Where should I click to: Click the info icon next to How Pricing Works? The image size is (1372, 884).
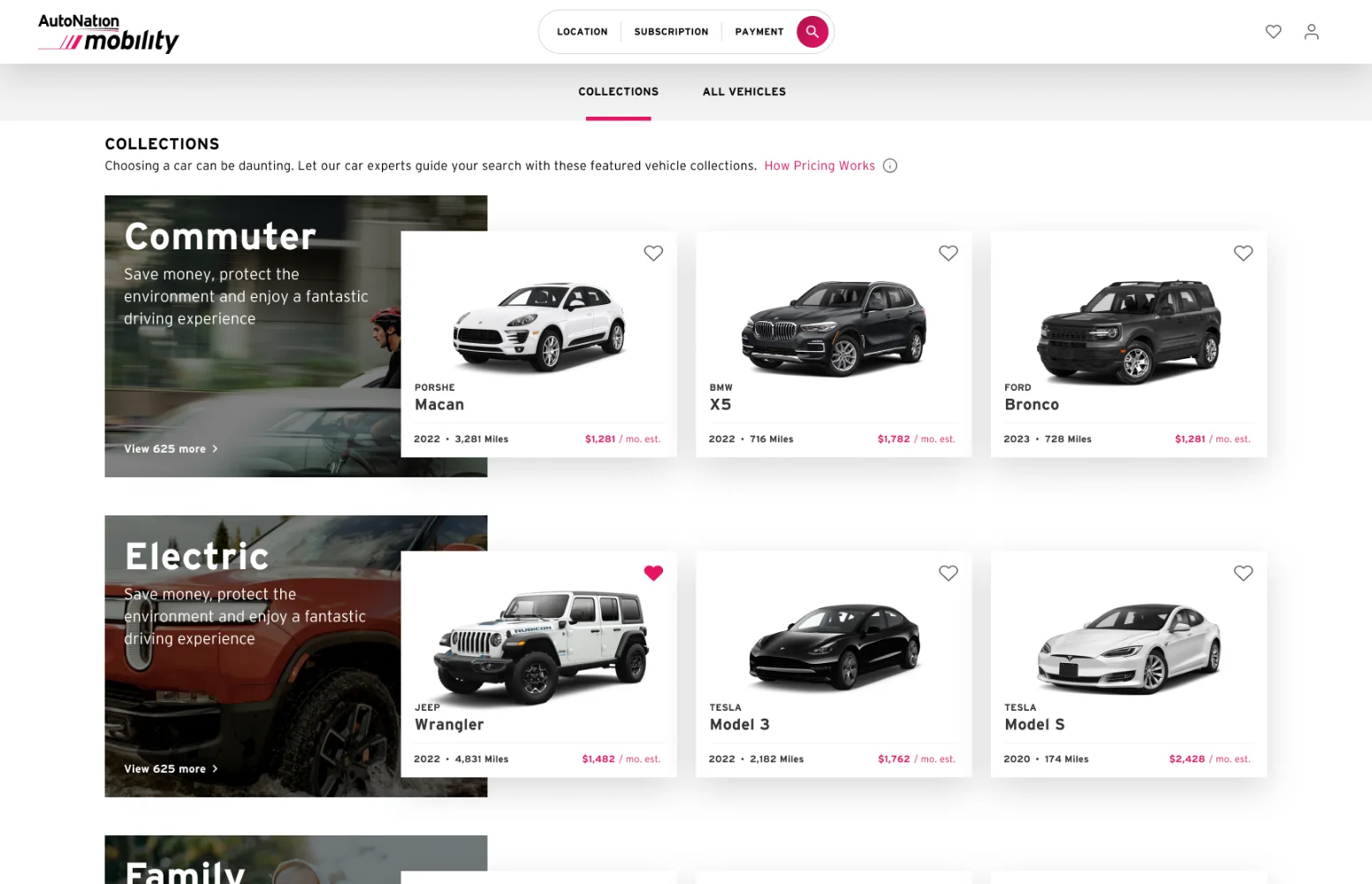890,165
